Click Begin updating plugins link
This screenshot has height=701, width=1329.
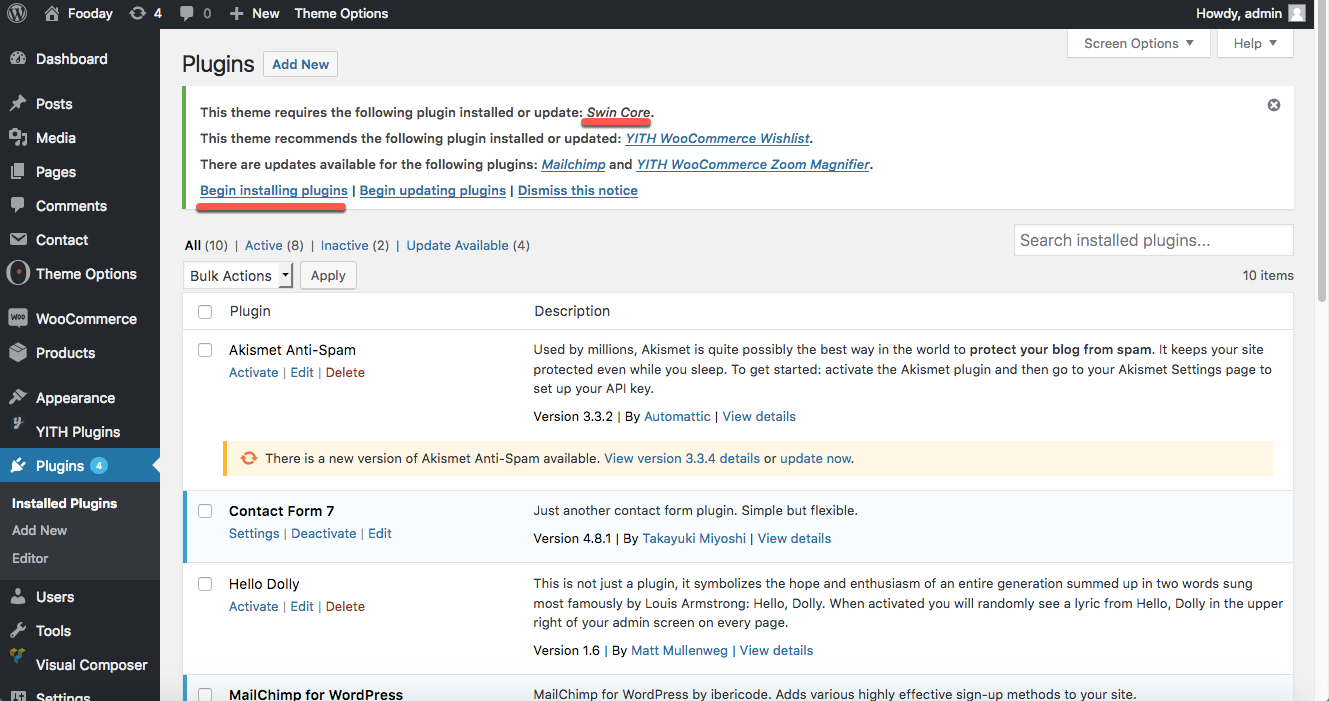[433, 190]
